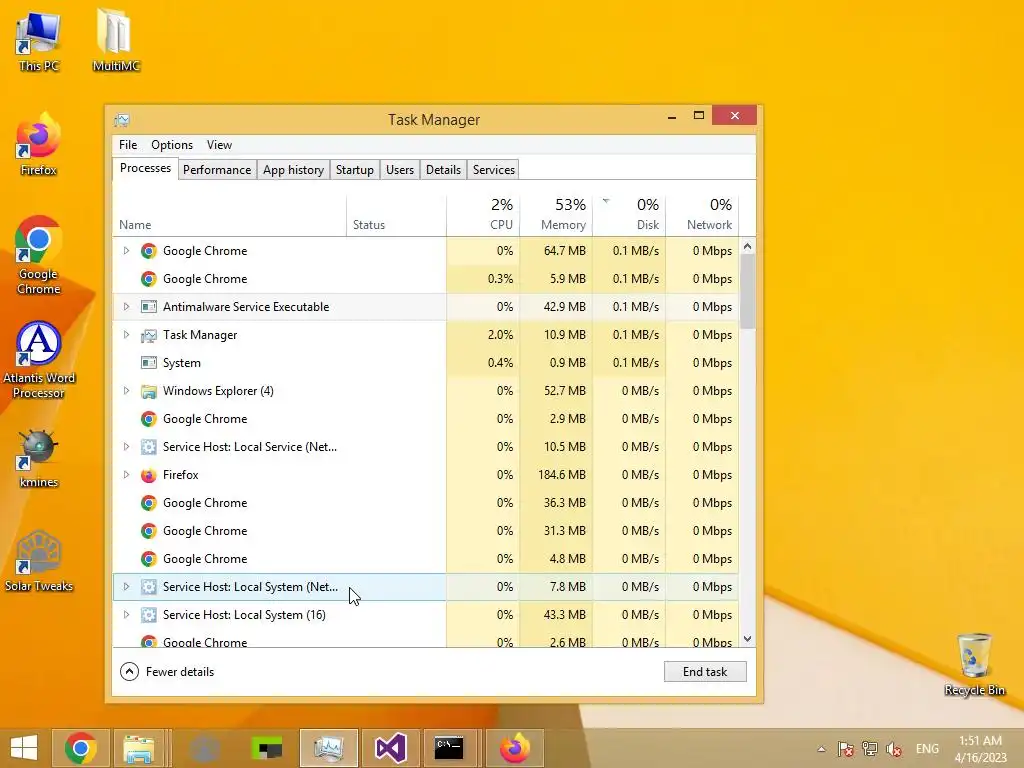The image size is (1024, 768).
Task: Select Google Chrome process using 36.3 MB
Action: [x=426, y=503]
